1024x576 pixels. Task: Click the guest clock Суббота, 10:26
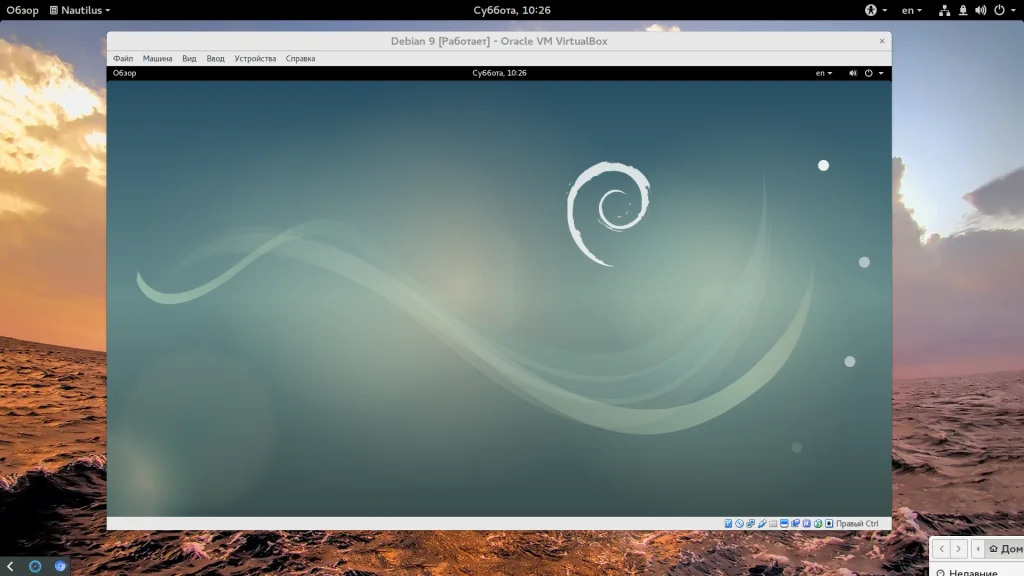tap(499, 73)
